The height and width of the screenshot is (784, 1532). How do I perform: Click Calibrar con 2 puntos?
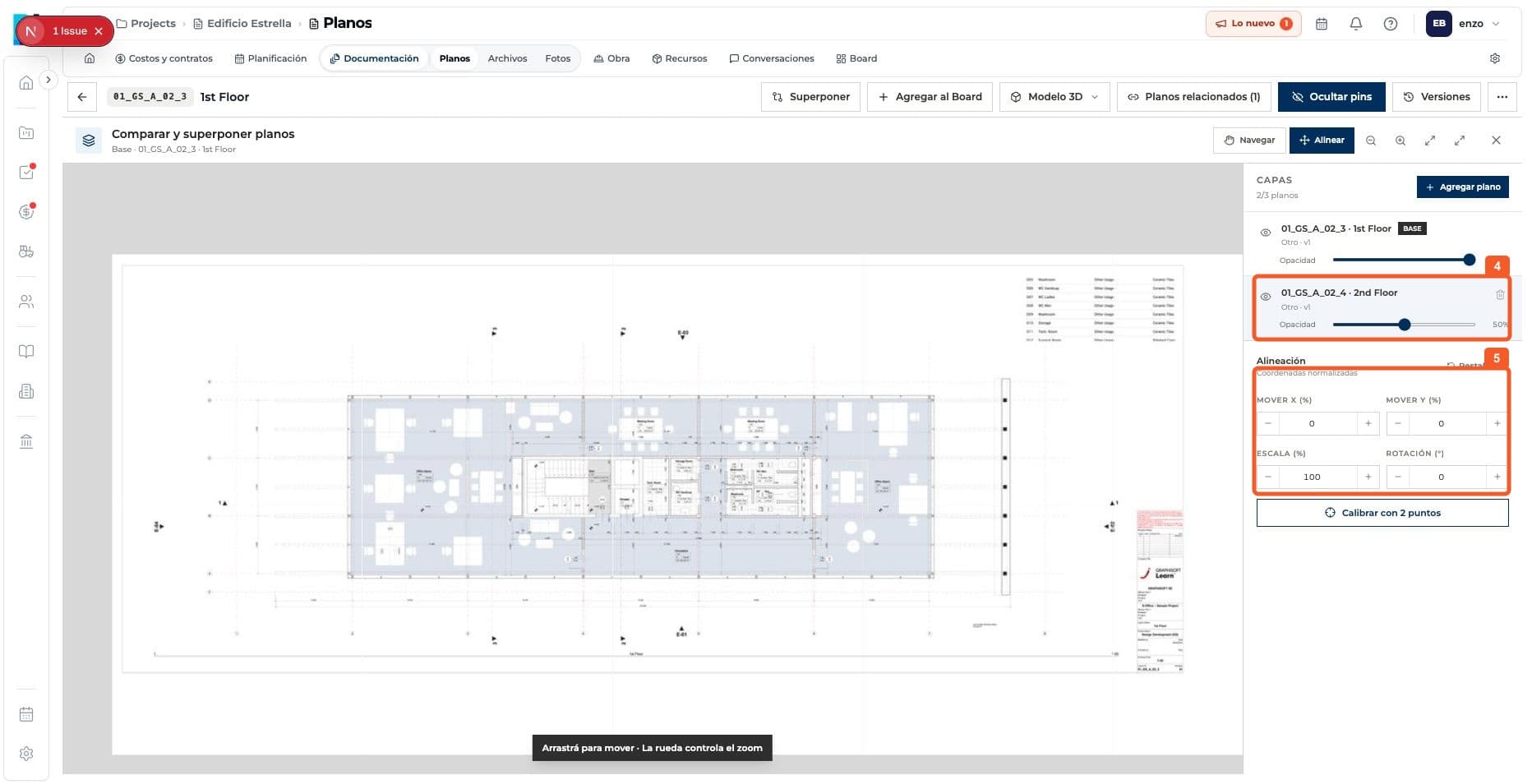(1382, 513)
